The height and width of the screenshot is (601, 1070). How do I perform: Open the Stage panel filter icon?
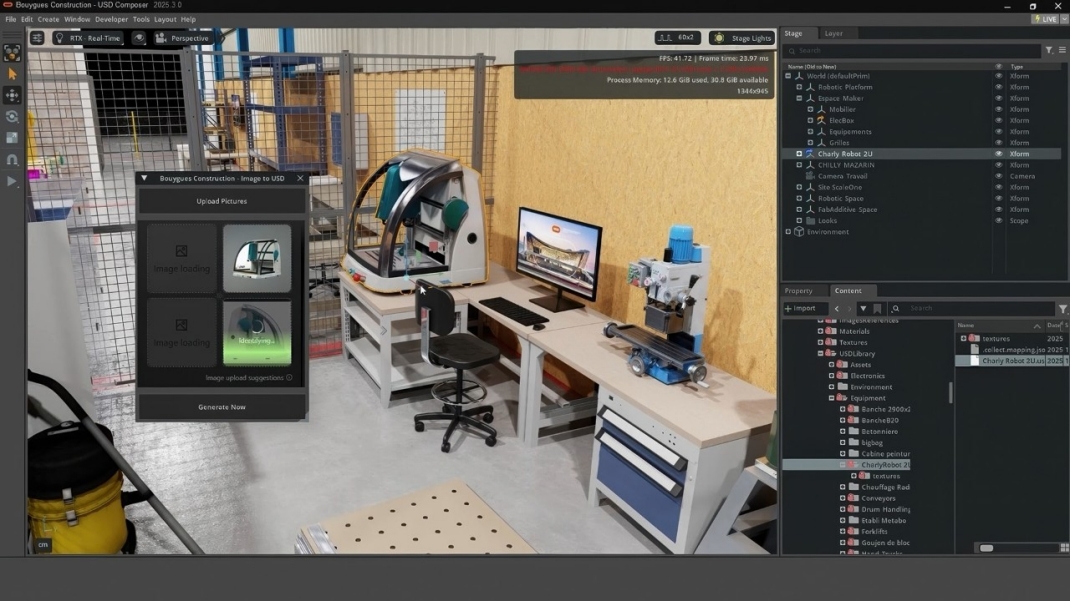click(1049, 50)
